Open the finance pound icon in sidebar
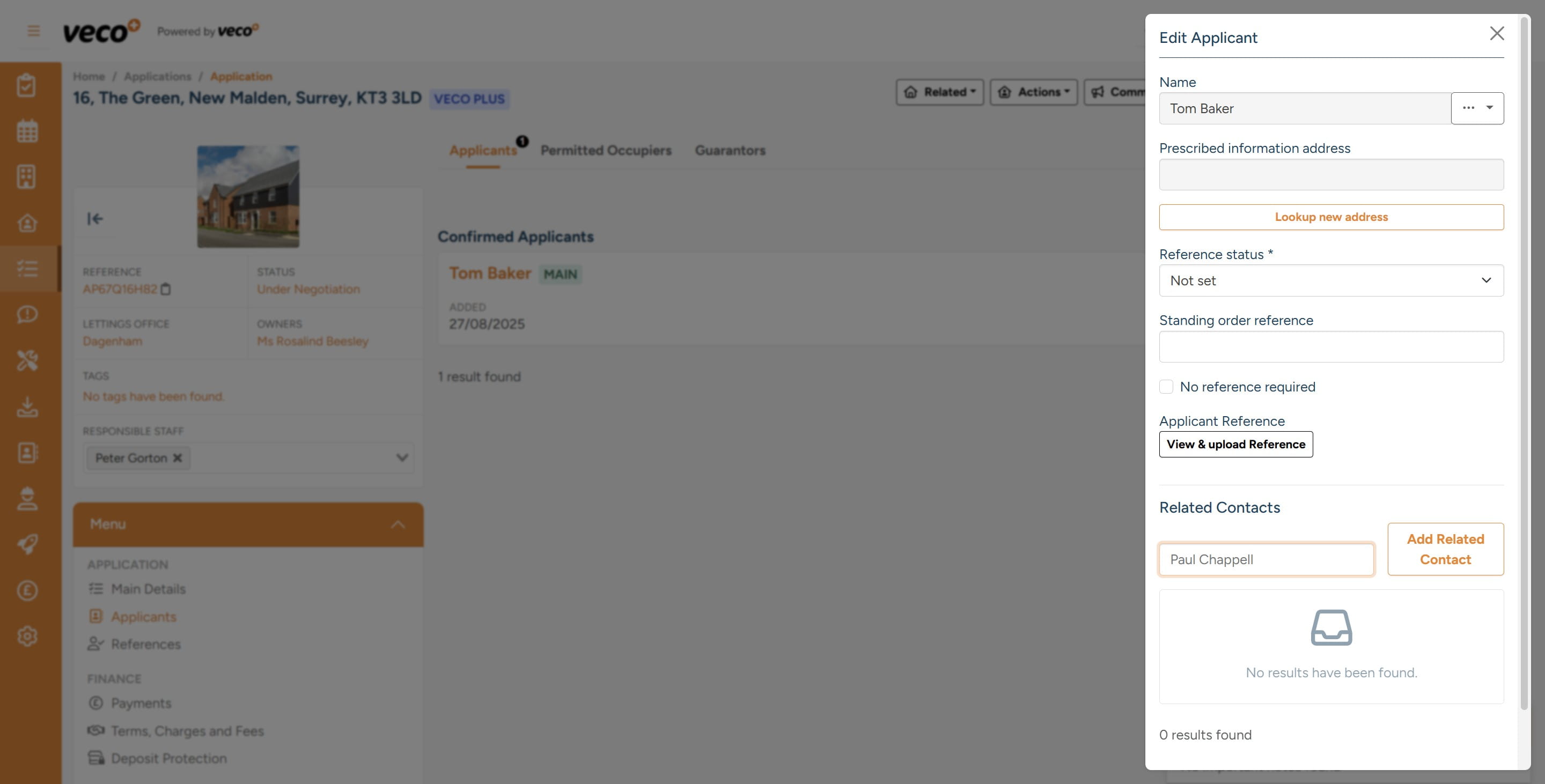The width and height of the screenshot is (1545, 784). click(x=27, y=590)
